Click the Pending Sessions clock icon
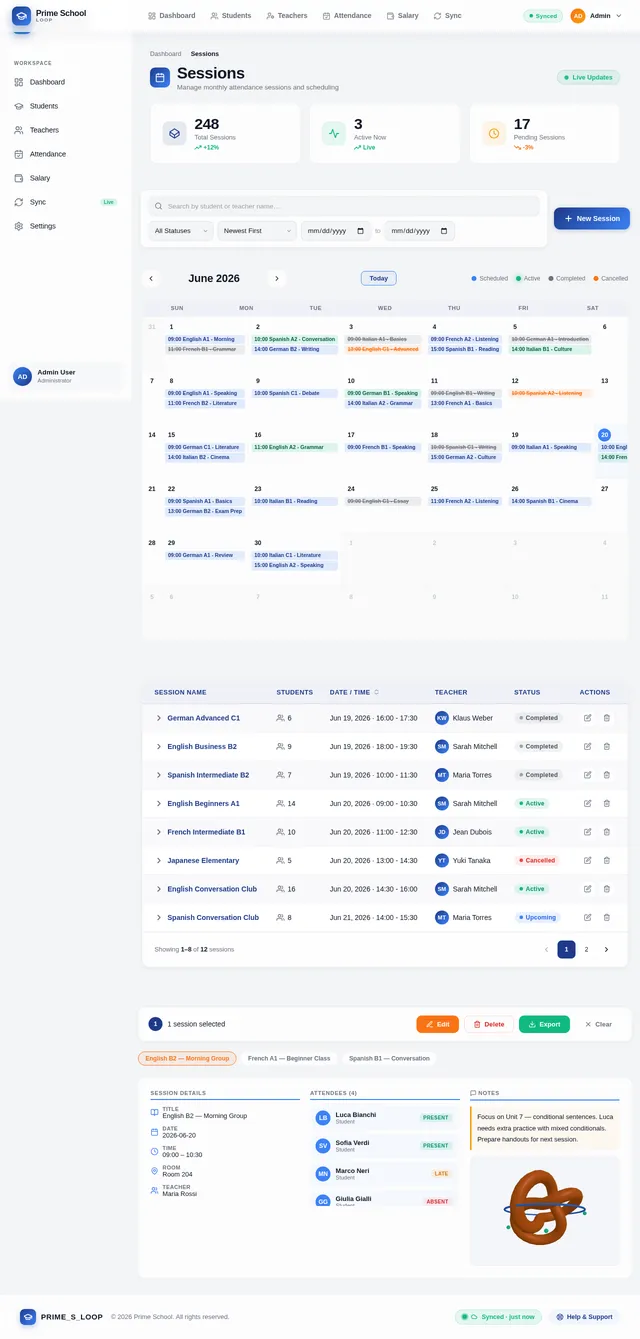Image resolution: width=640 pixels, height=1339 pixels. (494, 133)
